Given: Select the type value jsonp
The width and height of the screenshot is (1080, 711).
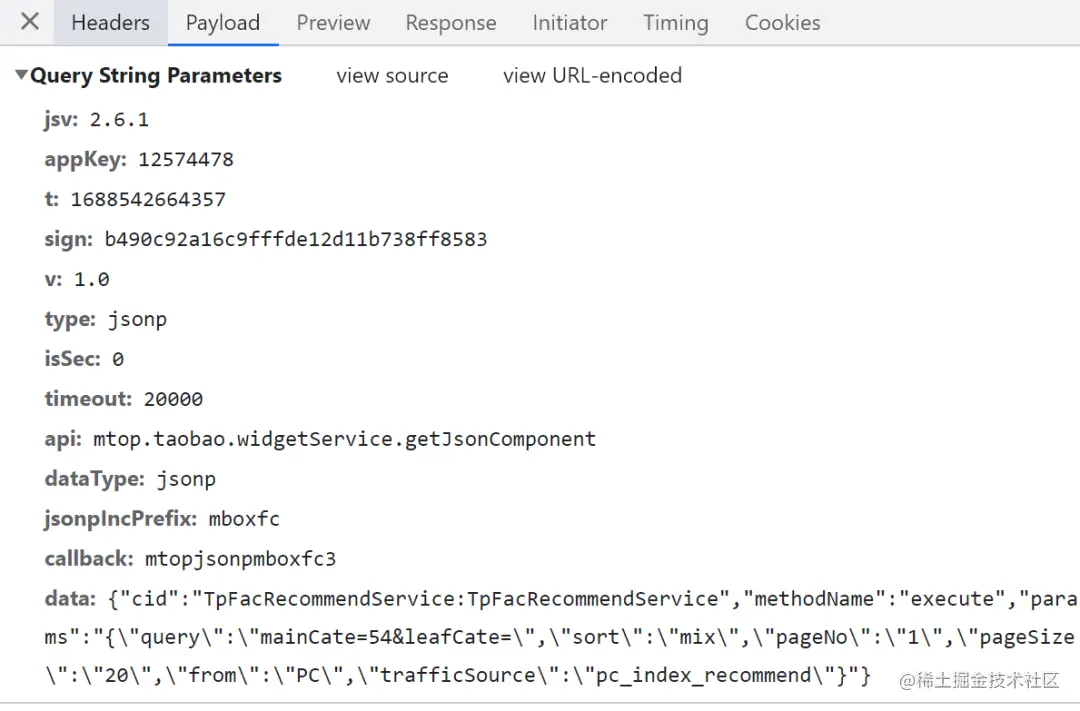Looking at the screenshot, I should click(137, 320).
